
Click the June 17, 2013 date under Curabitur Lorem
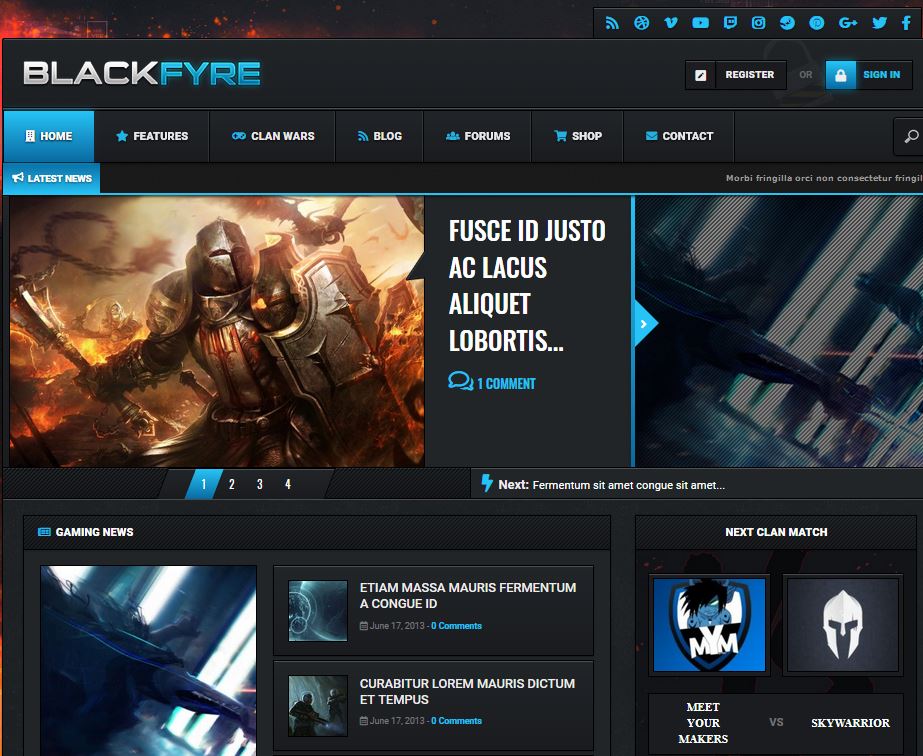coord(397,721)
